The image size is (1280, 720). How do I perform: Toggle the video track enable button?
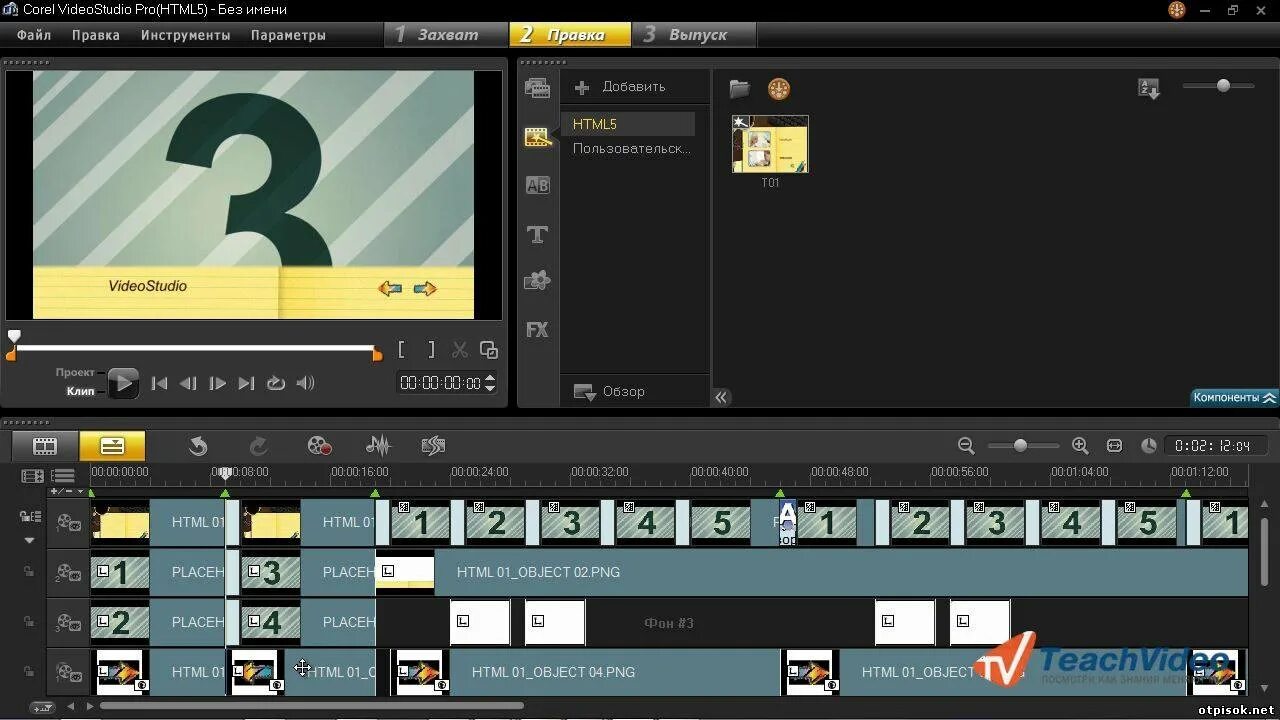[x=68, y=522]
